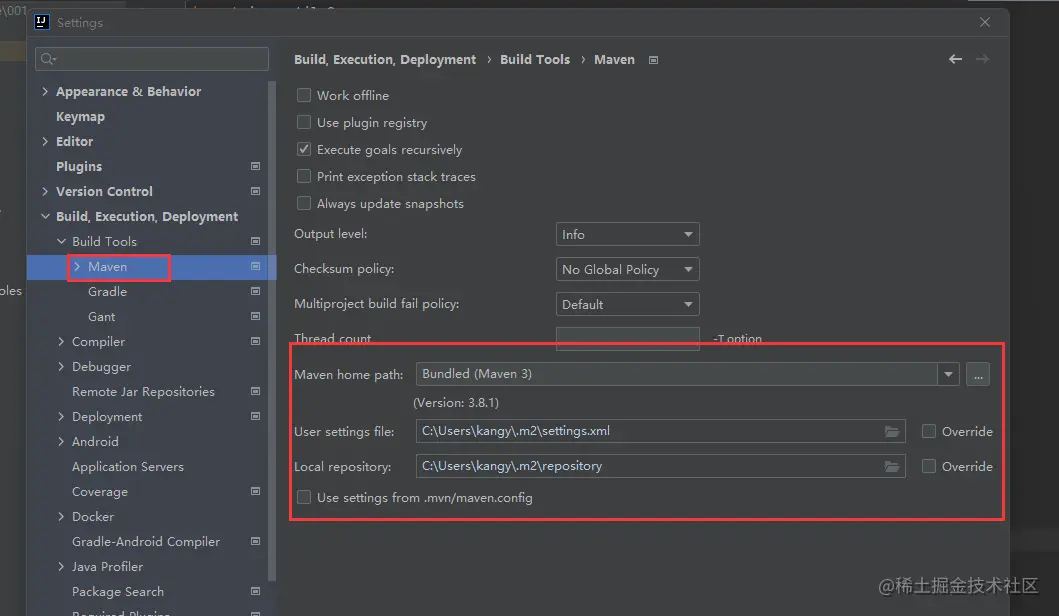Select Plugins in settings tree
This screenshot has width=1059, height=616.
[79, 166]
